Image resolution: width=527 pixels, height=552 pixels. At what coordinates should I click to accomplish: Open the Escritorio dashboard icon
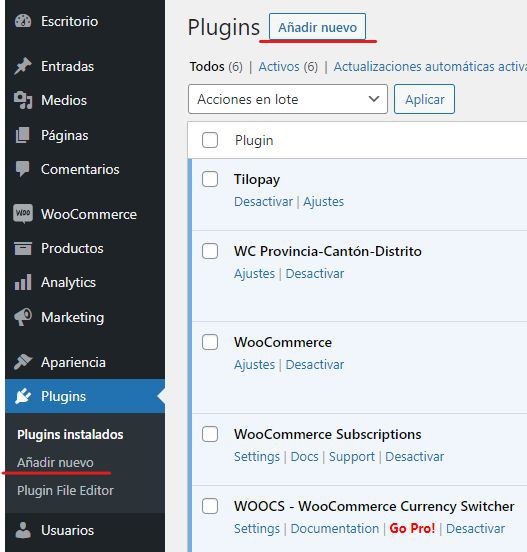23,21
